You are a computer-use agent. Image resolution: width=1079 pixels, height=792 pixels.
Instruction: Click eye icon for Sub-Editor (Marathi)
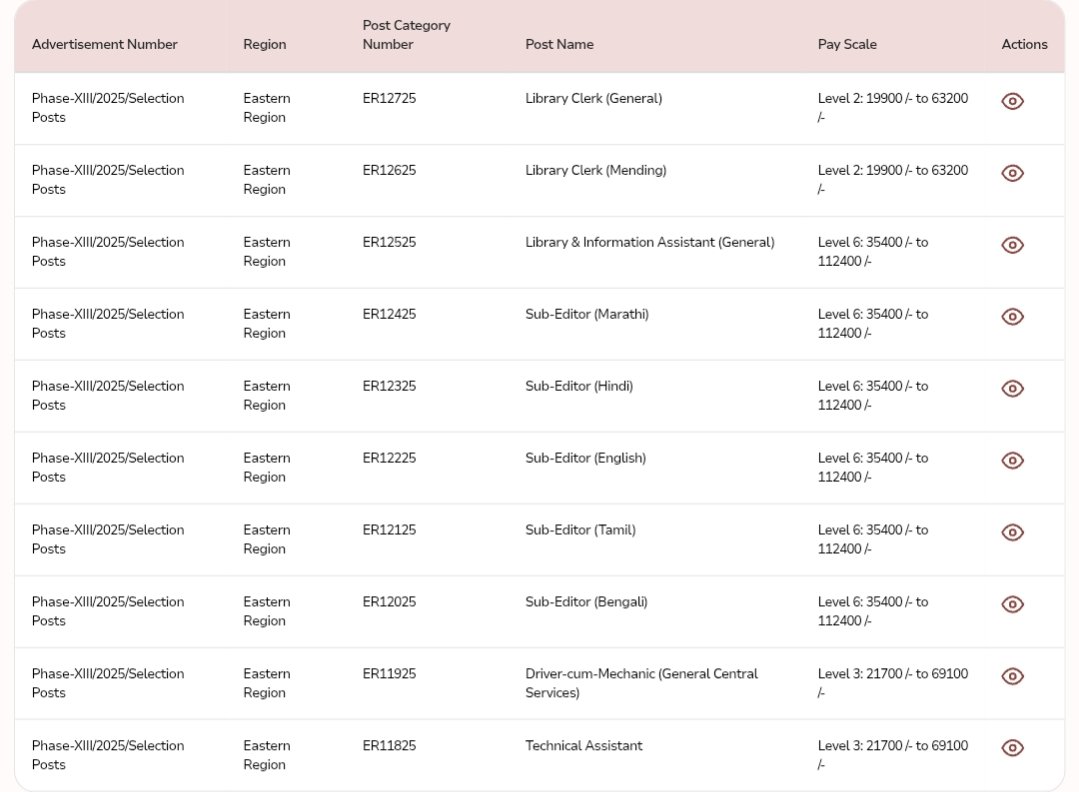(x=1012, y=317)
